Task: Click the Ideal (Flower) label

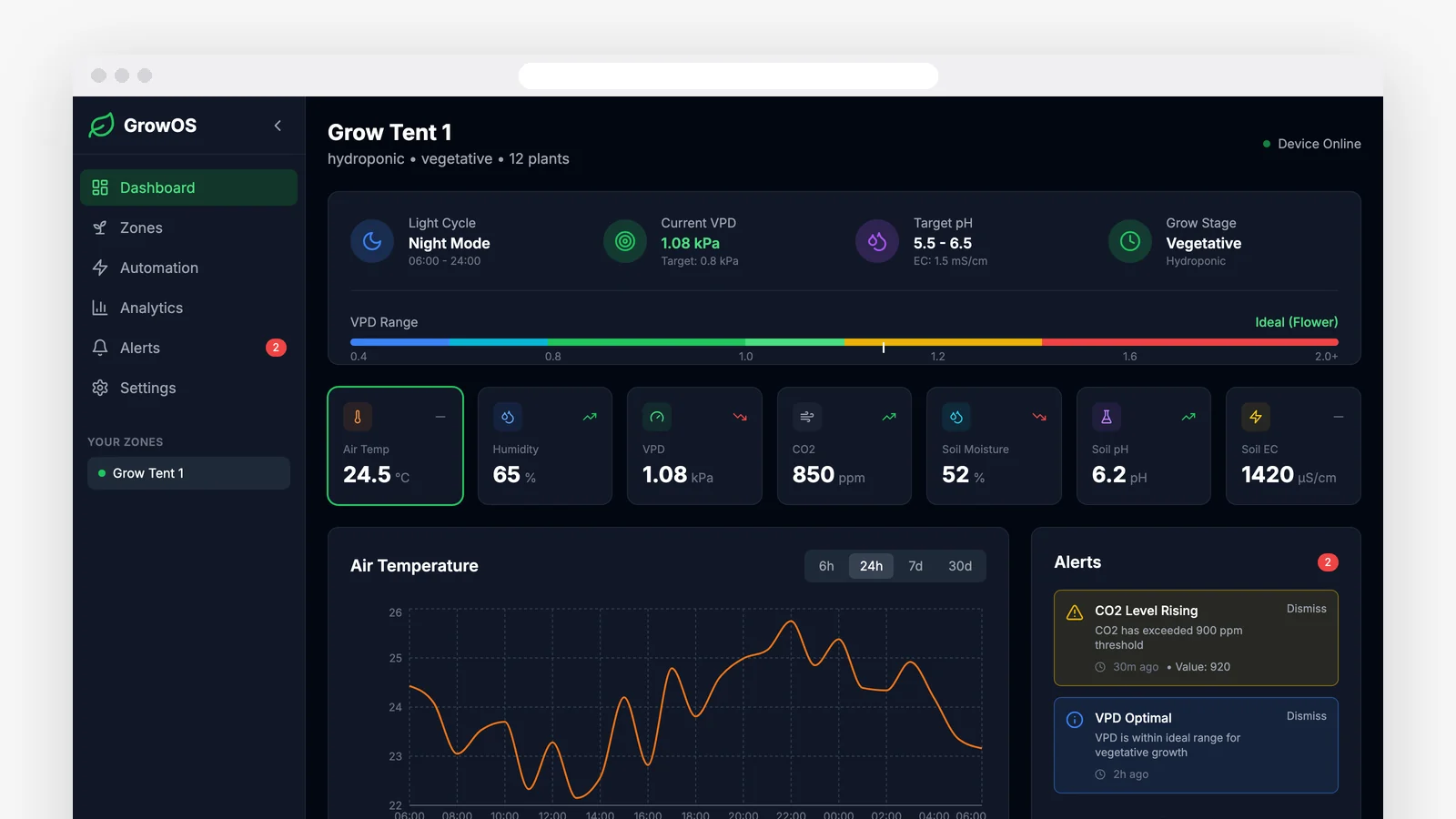Action: [1296, 322]
